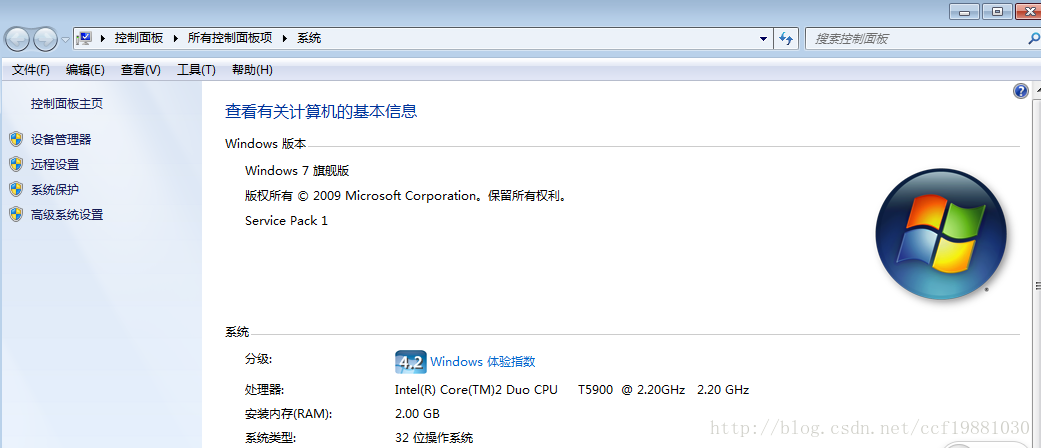Expand the arrow after 所有控制面板项 breadcrumb
This screenshot has width=1041, height=448.
[285, 38]
